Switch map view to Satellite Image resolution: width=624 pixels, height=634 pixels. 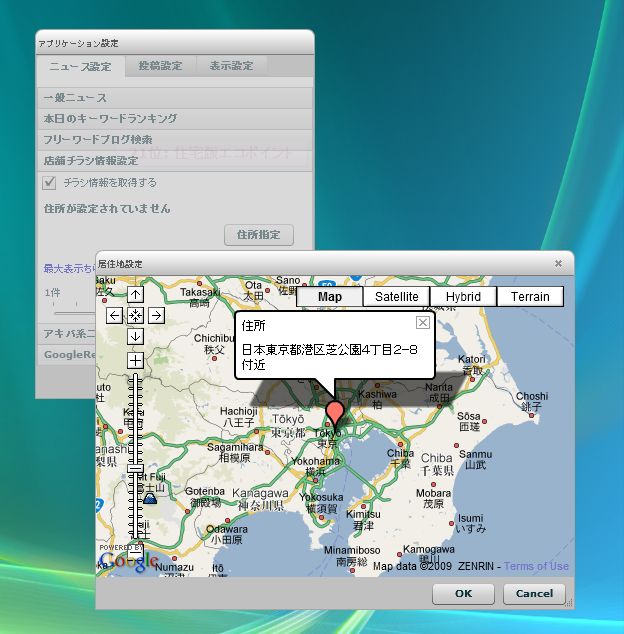tap(396, 296)
